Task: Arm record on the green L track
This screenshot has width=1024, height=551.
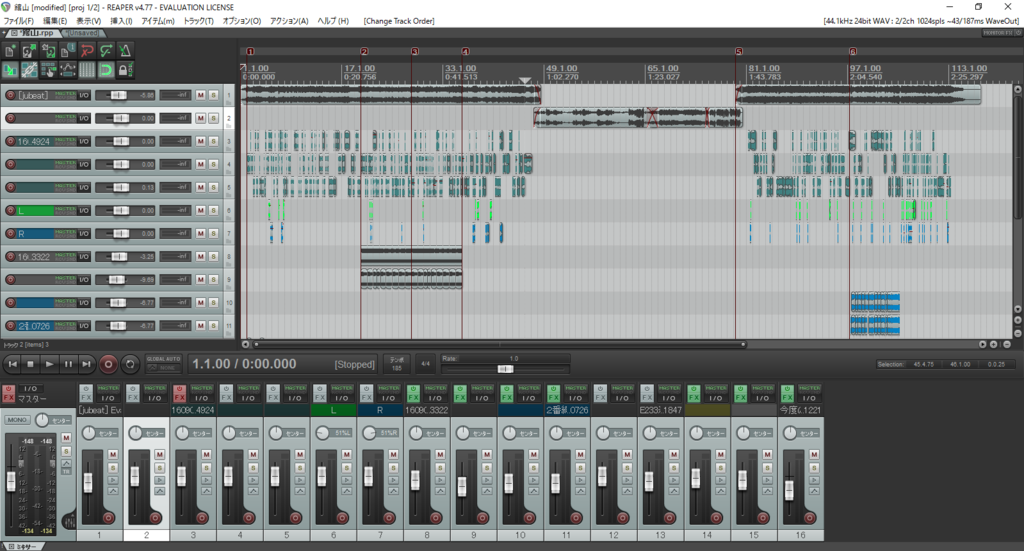Action: (10, 210)
